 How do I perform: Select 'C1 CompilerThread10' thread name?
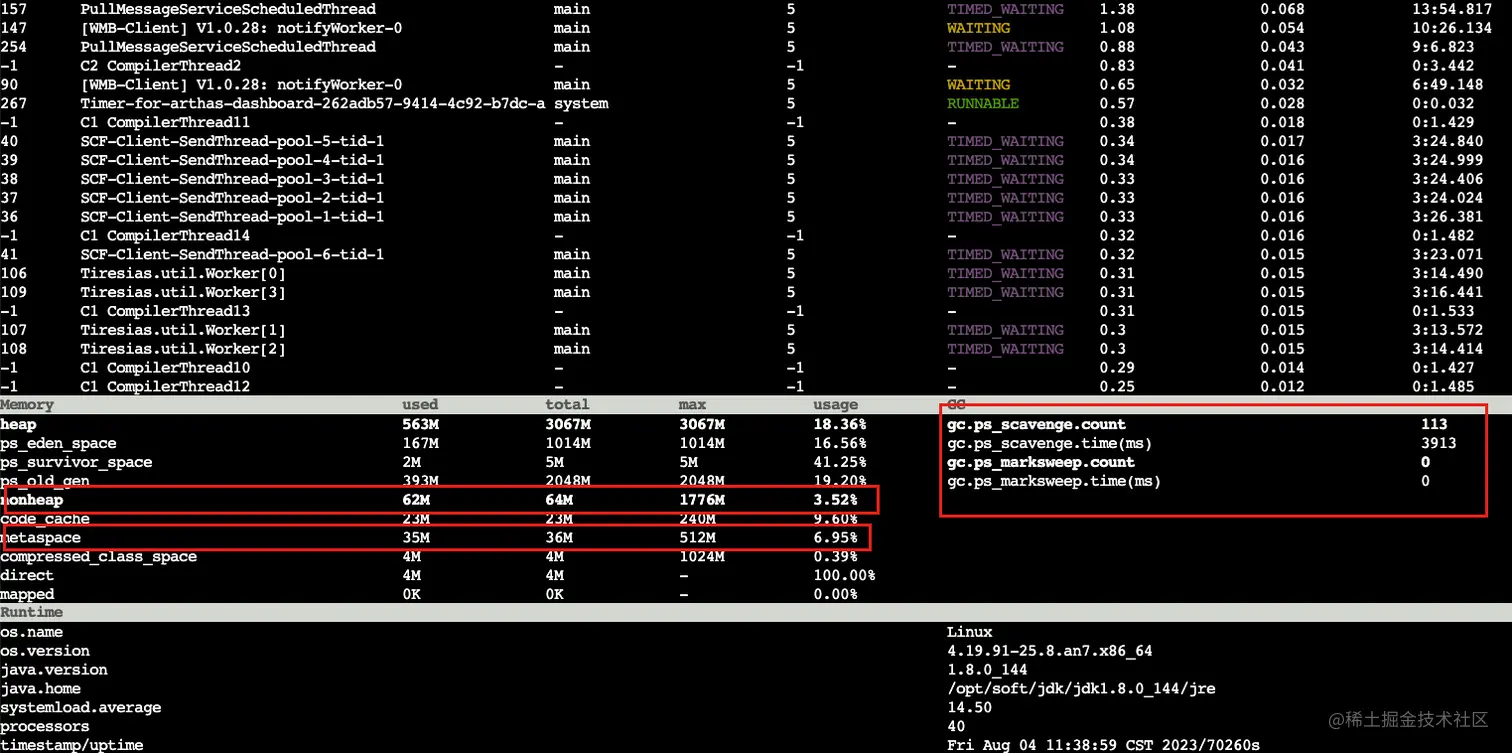[165, 368]
